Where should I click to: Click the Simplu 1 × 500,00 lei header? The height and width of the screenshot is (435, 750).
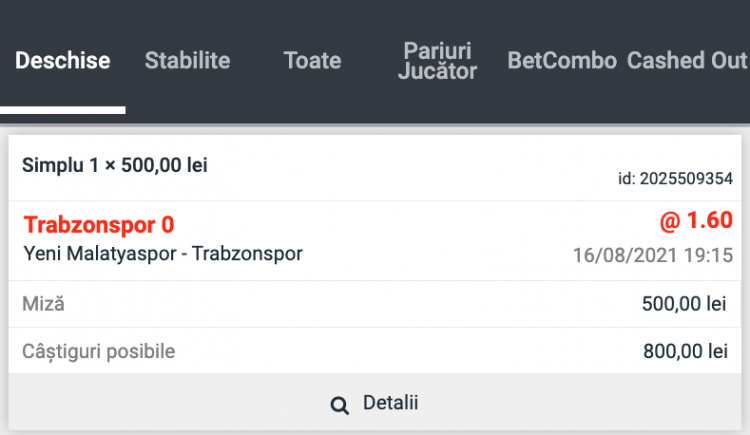coord(115,165)
